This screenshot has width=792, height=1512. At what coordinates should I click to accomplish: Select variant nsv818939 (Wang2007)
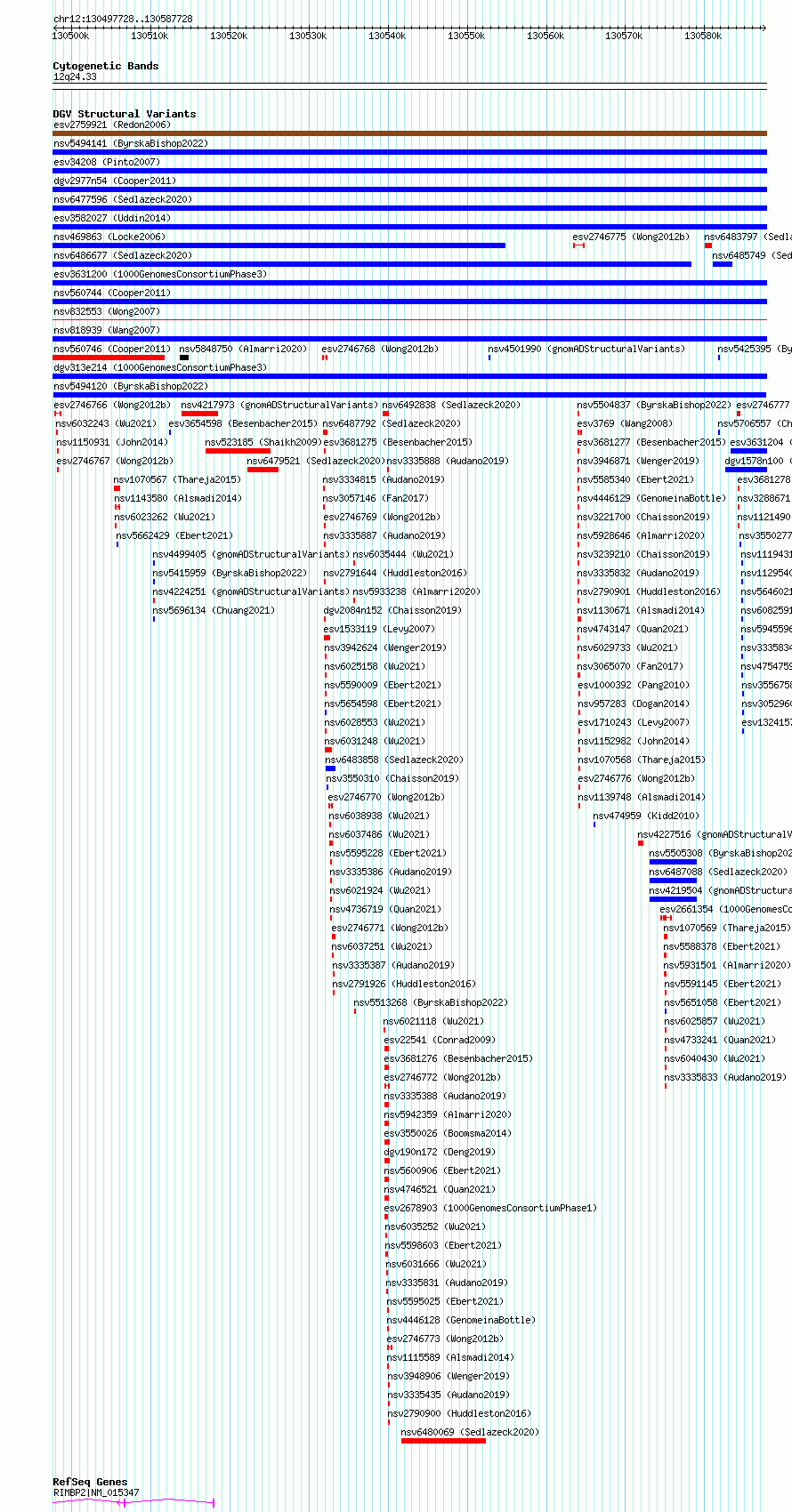pos(107,330)
